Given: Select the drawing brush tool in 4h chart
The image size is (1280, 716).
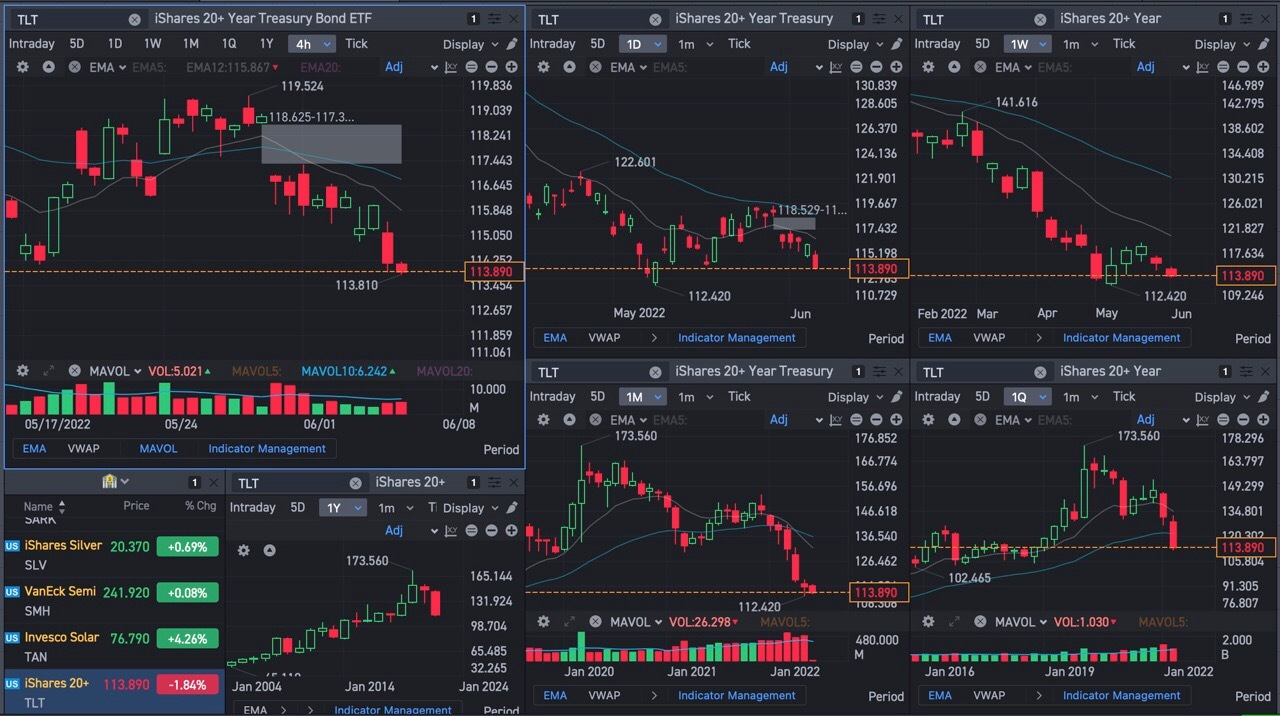Looking at the screenshot, I should 512,44.
